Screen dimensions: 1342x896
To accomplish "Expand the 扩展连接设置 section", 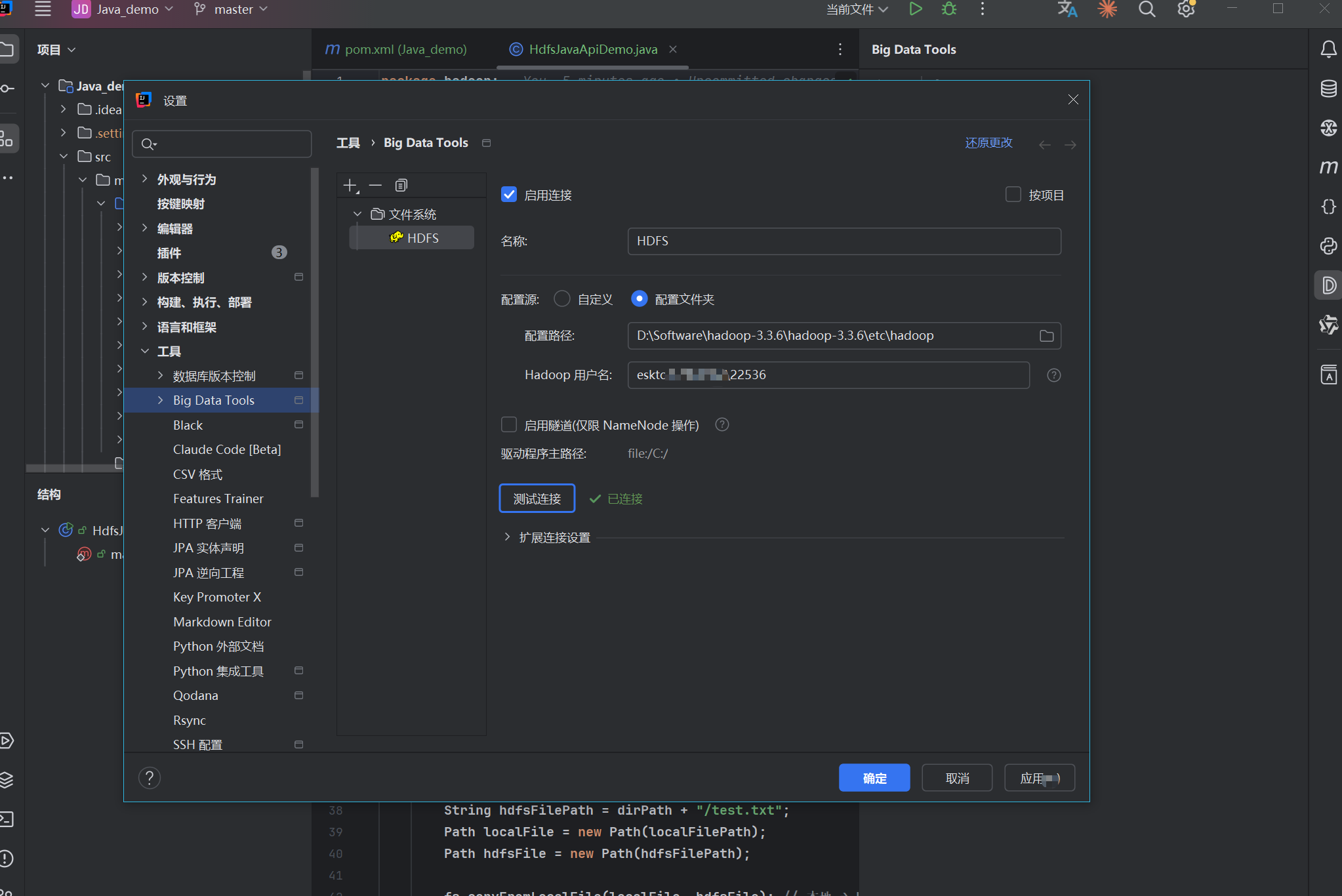I will [x=507, y=537].
